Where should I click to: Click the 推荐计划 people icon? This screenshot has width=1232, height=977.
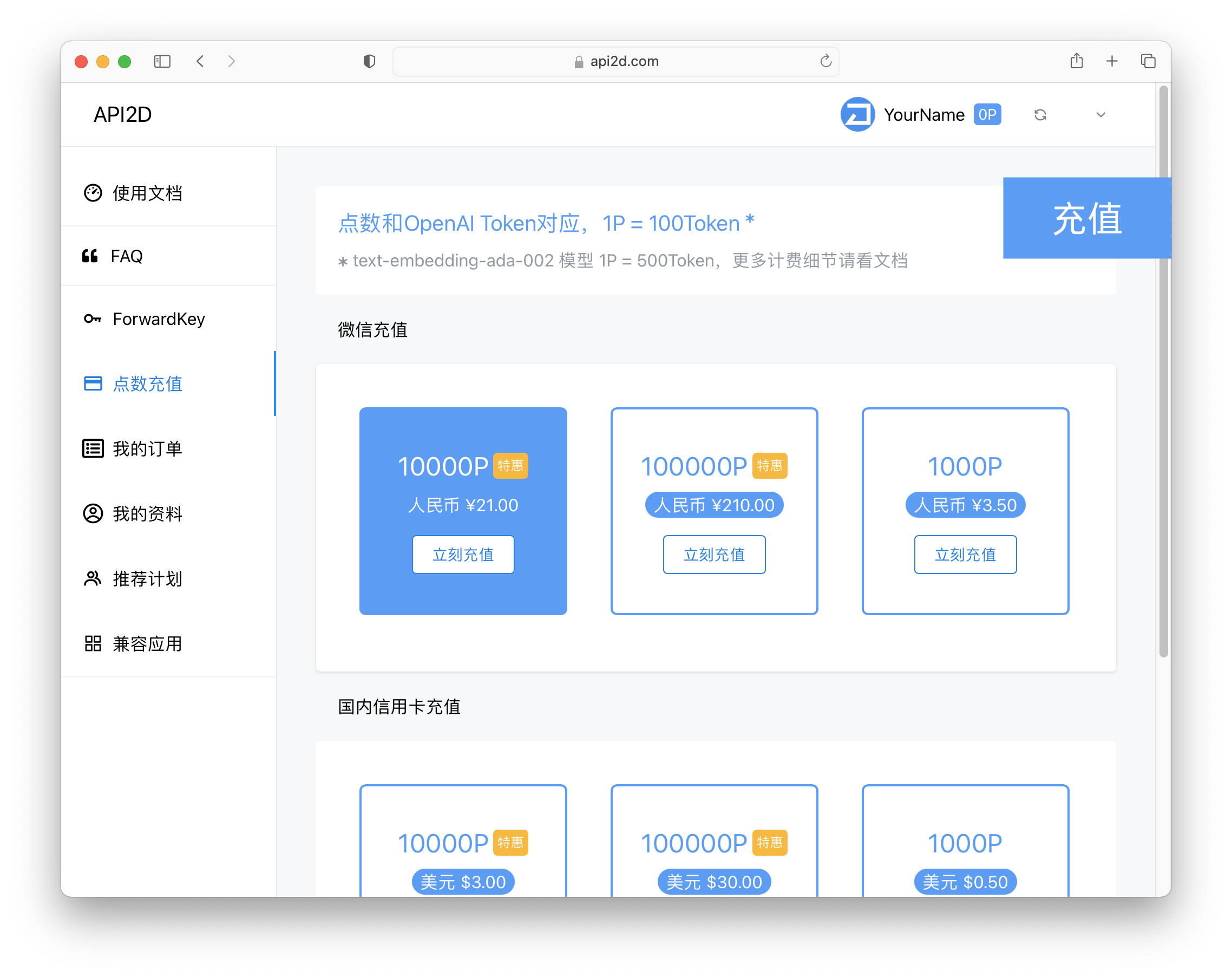[x=93, y=578]
